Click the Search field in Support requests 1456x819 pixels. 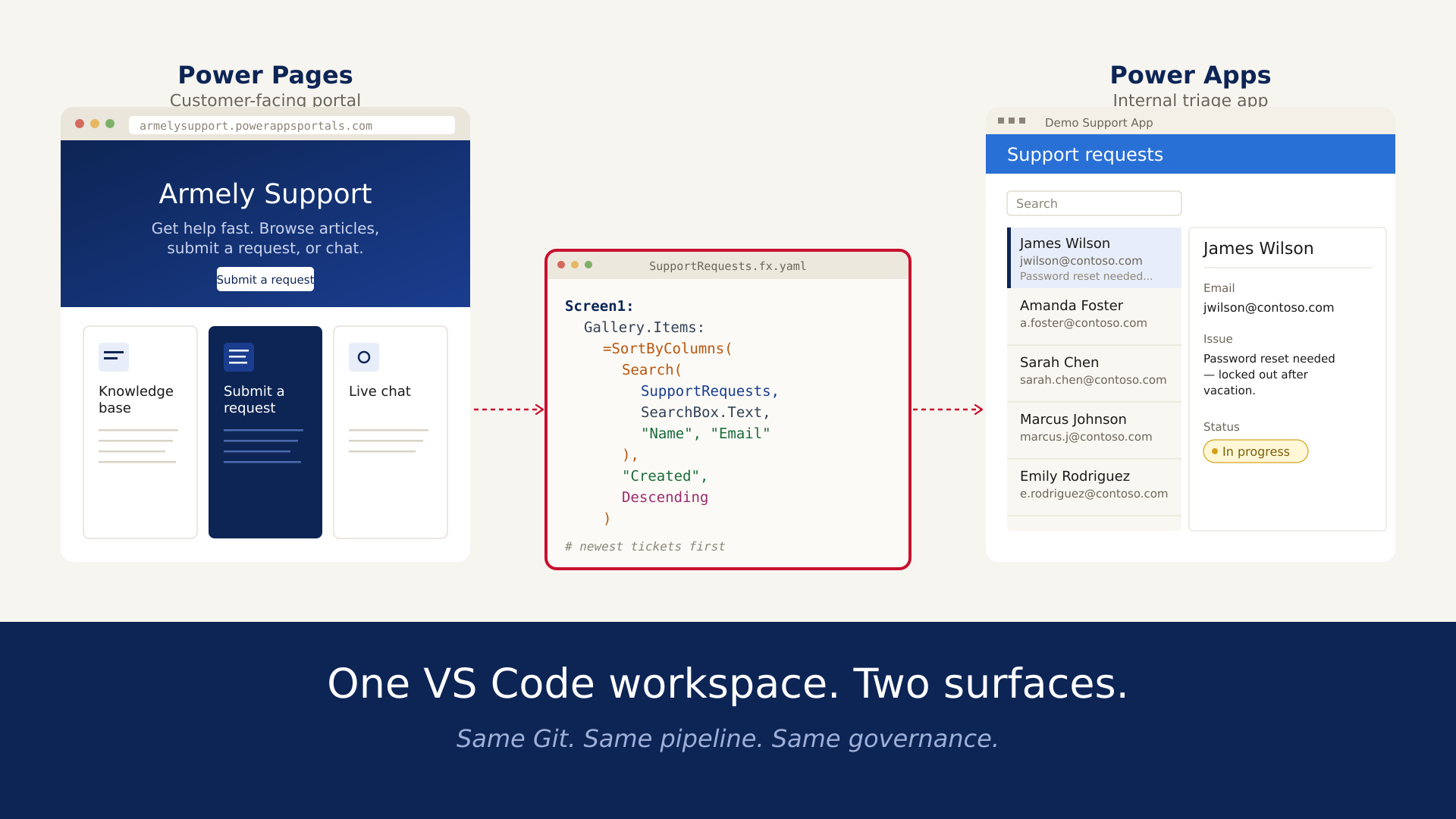click(x=1094, y=203)
